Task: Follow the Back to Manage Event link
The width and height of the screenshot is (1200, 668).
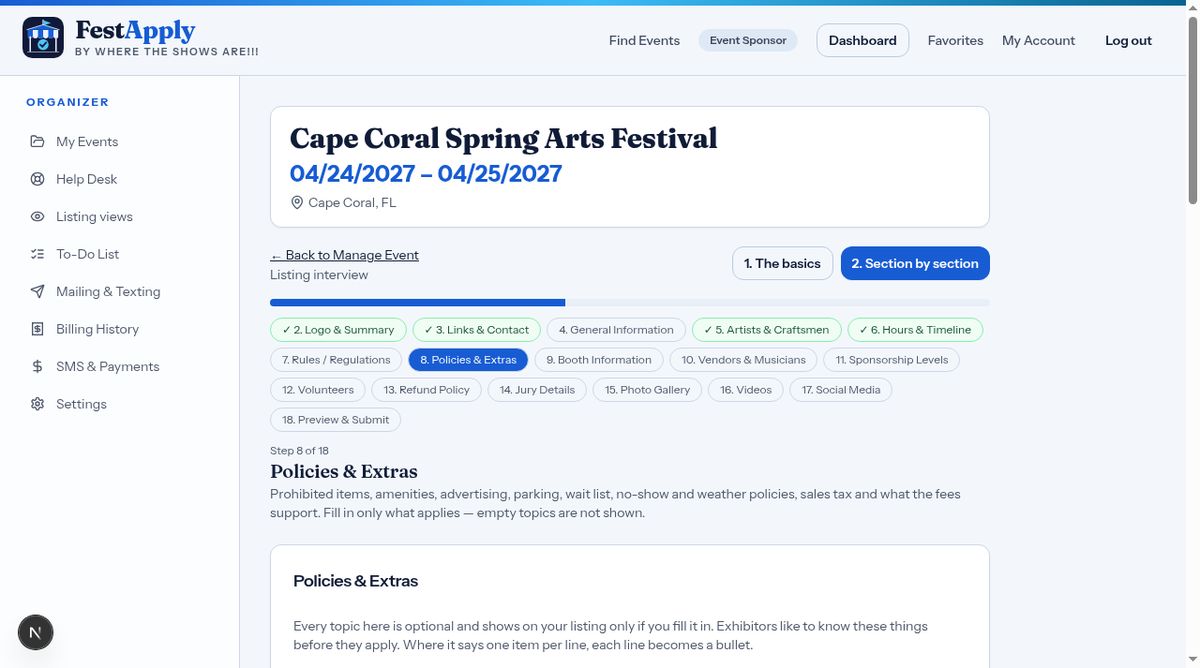Action: tap(344, 255)
